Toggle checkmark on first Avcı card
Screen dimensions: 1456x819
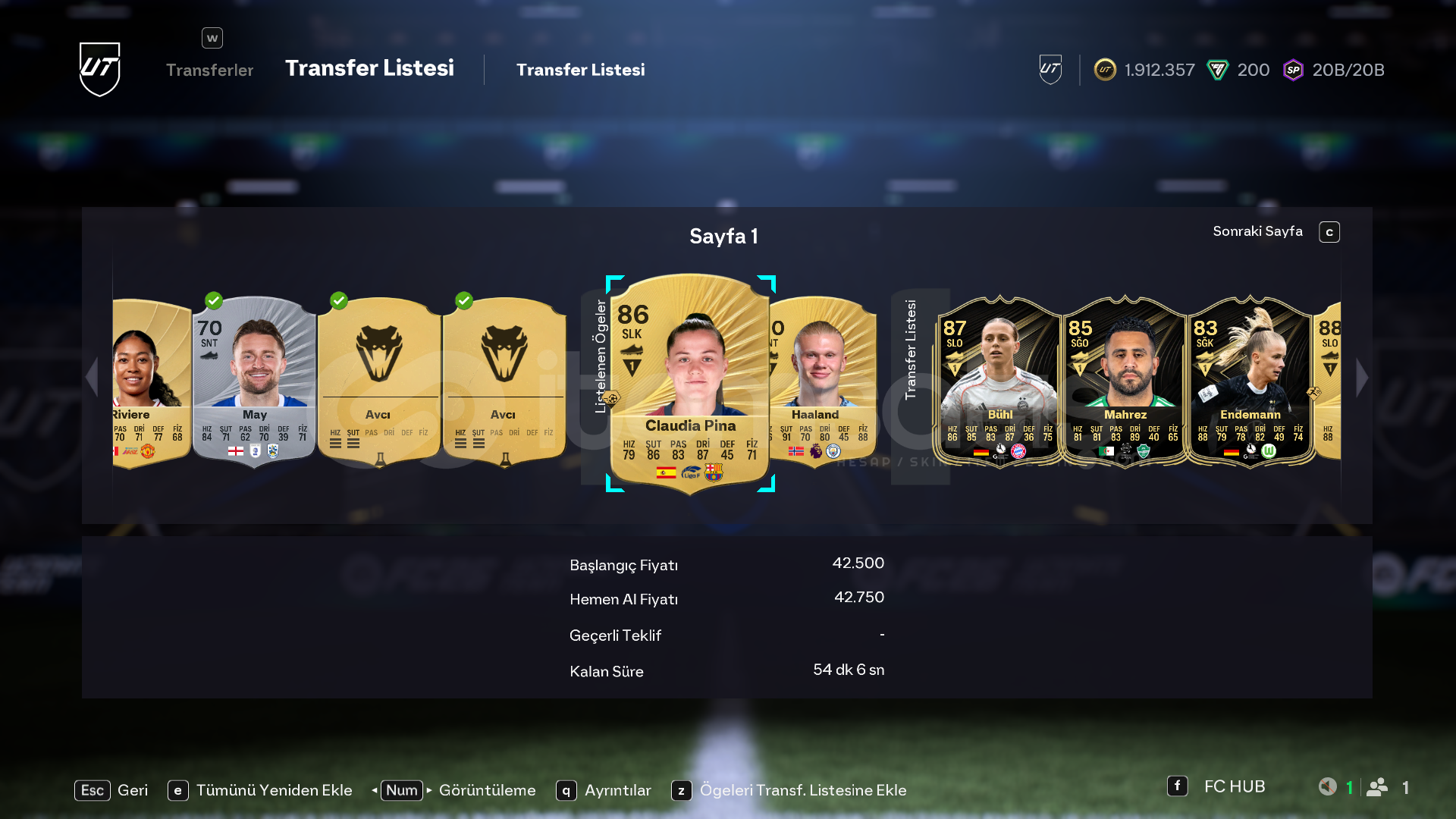339,301
